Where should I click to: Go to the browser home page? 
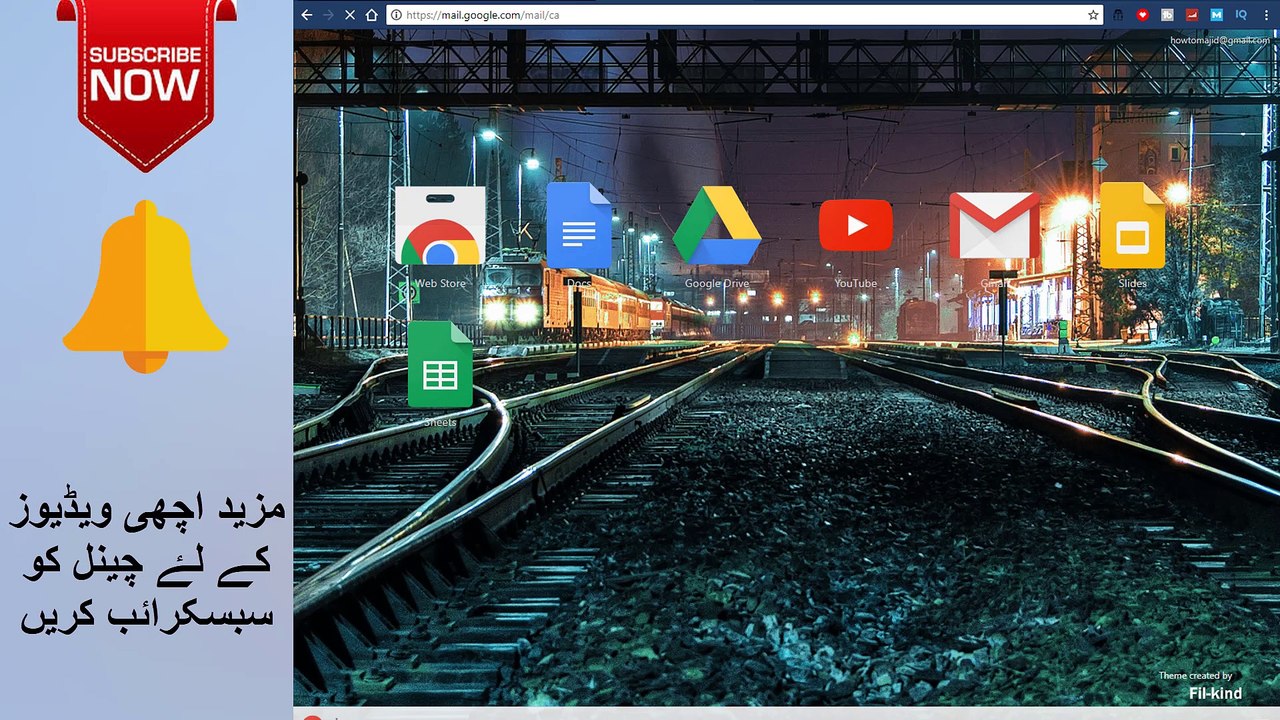tap(372, 15)
